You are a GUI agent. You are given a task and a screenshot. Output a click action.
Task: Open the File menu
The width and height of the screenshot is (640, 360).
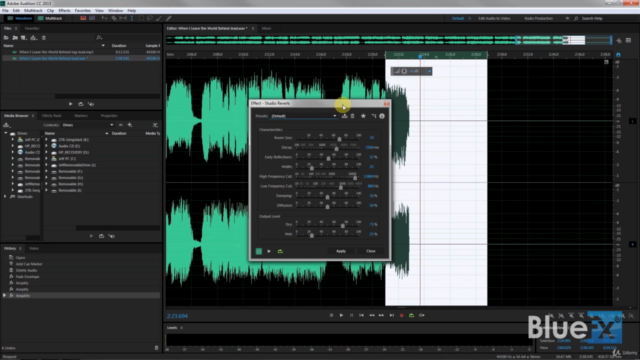[x=5, y=11]
